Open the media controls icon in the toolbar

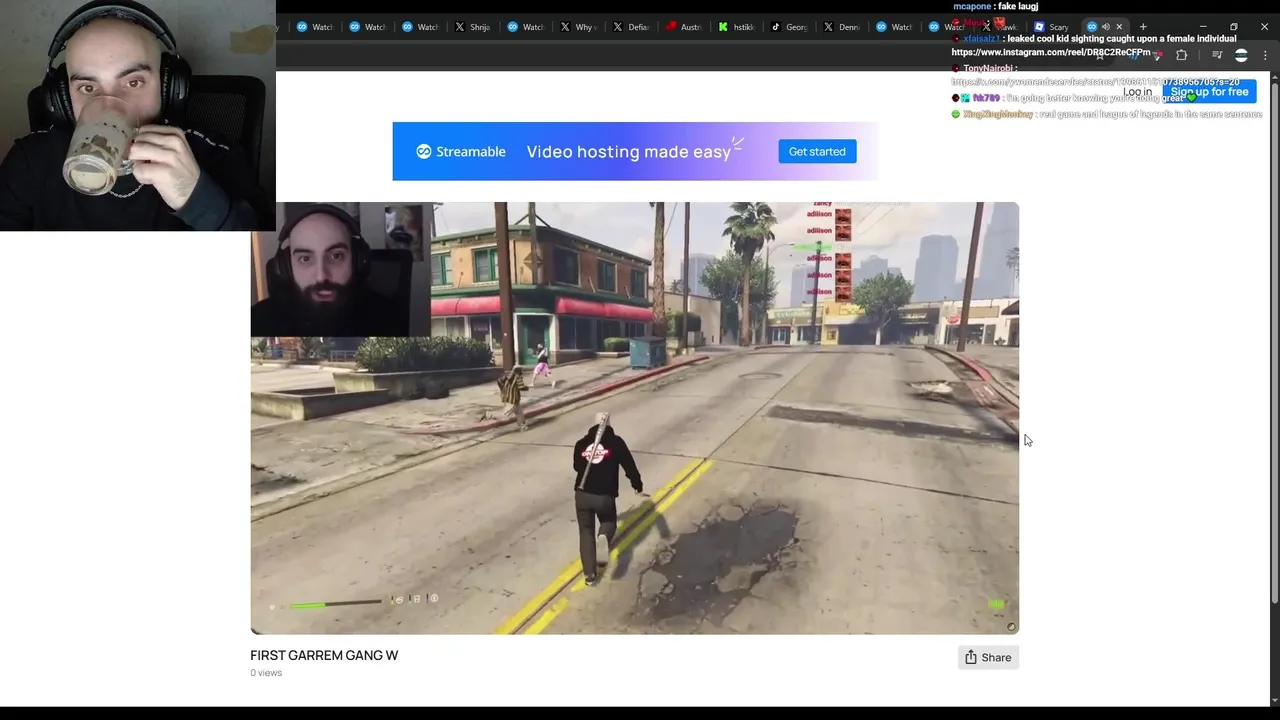click(x=1217, y=55)
